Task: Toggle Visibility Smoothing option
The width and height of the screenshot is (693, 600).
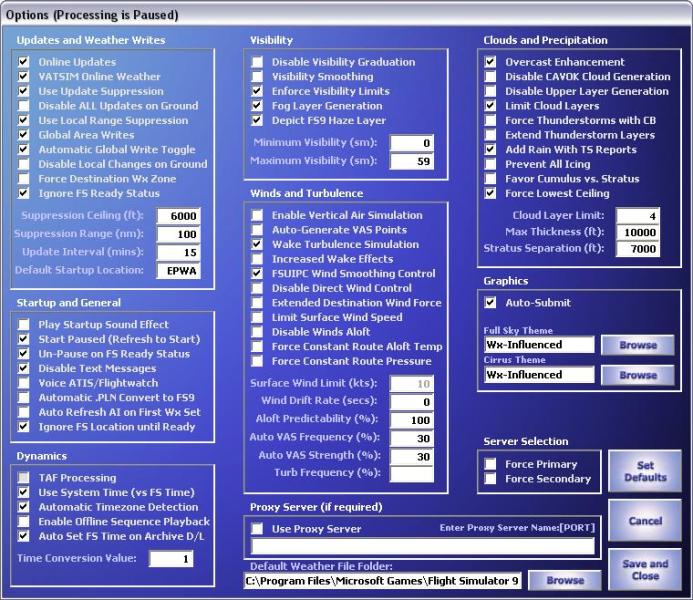Action: pyautogui.click(x=257, y=77)
